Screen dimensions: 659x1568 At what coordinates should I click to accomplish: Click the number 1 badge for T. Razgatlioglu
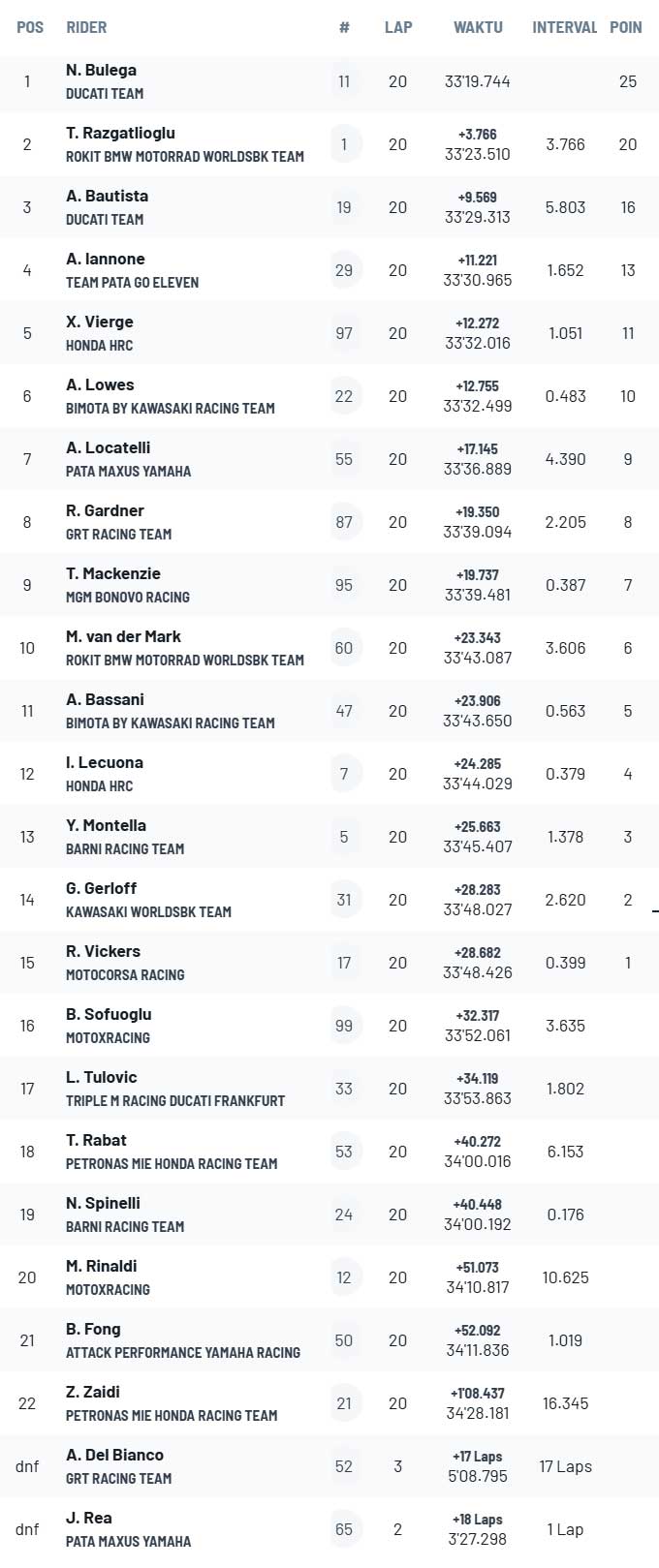click(344, 144)
